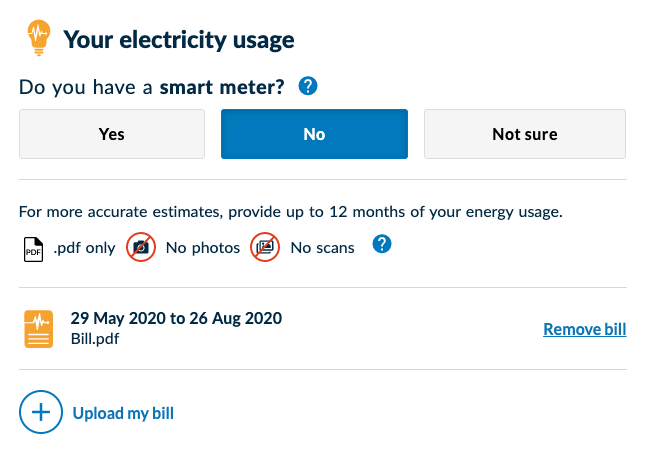Click the circled plus upload icon
This screenshot has height=451, width=645.
41,412
